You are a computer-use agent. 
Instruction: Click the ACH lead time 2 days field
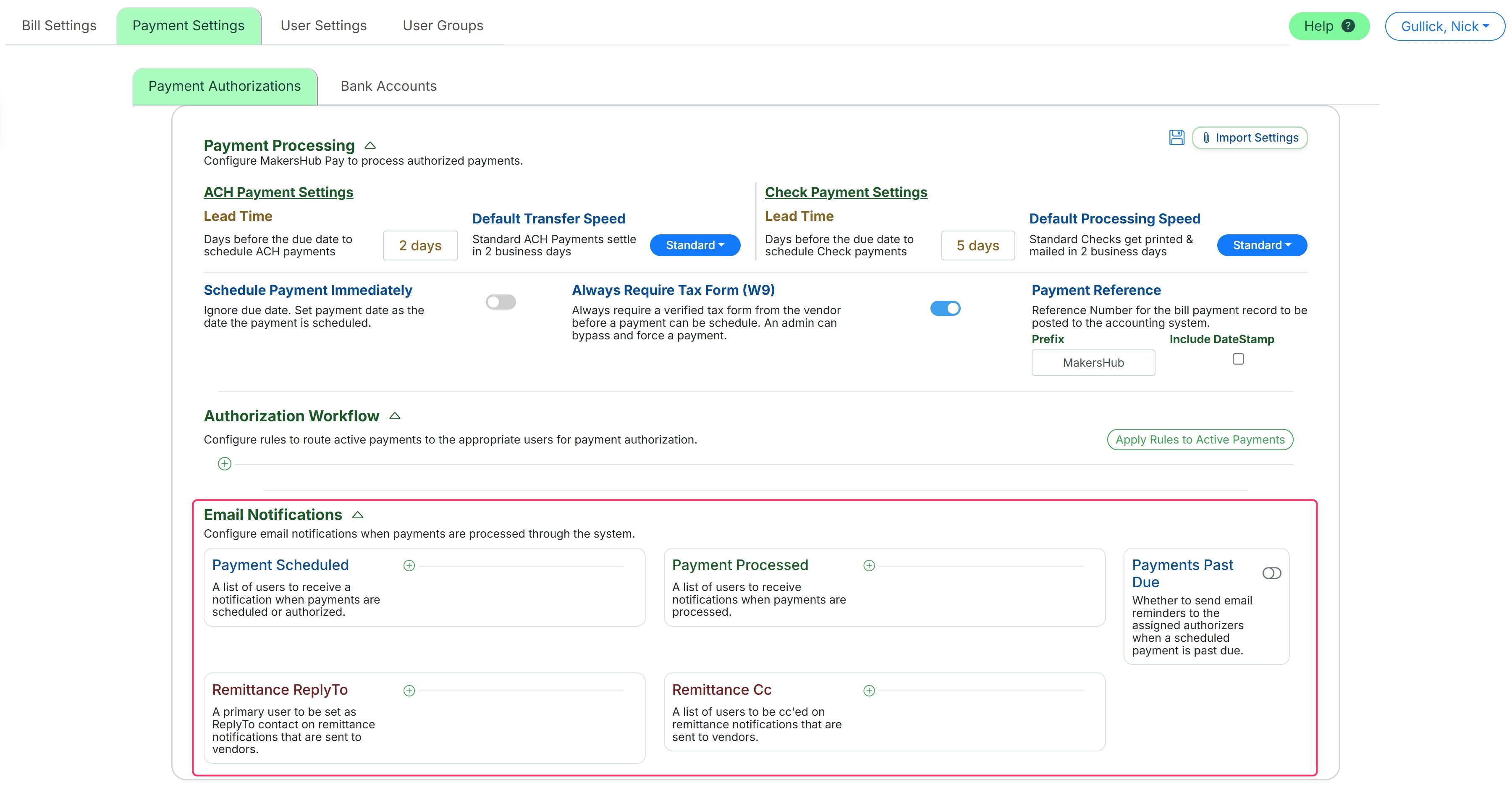pyautogui.click(x=420, y=245)
